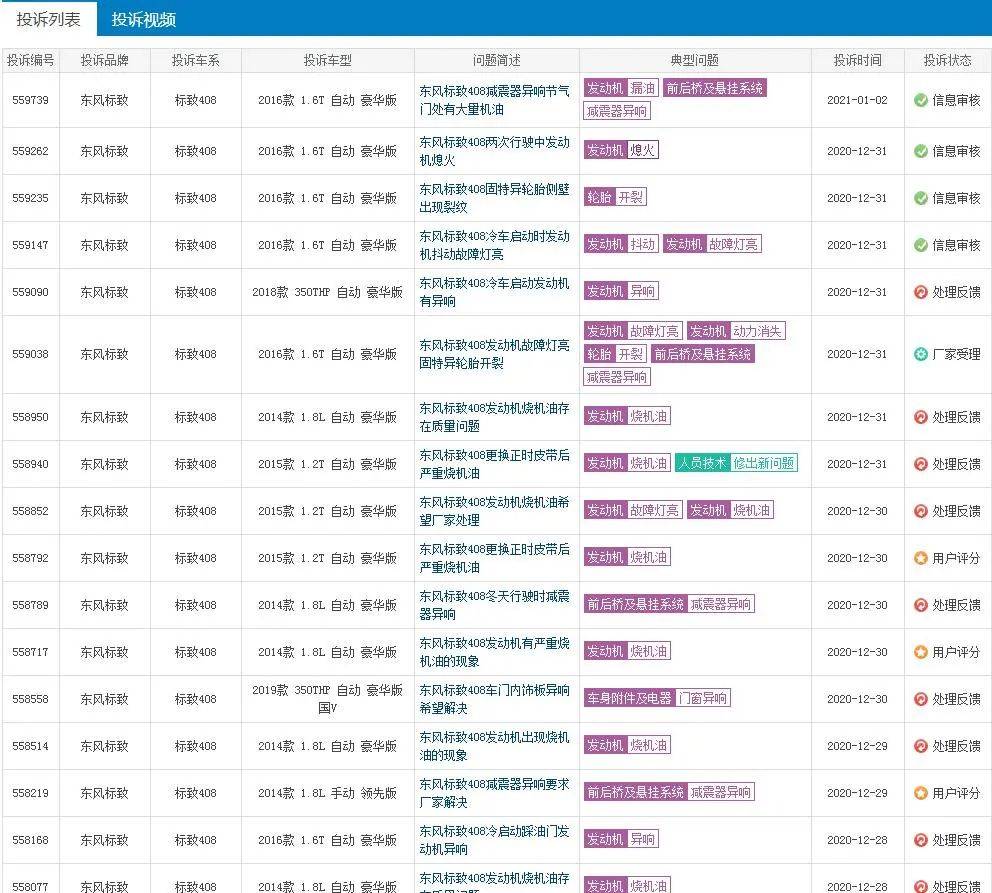The width and height of the screenshot is (992, 893).
Task: Open complaint 东风标致408冷启动踩油门发动机异响
Action: click(494, 841)
